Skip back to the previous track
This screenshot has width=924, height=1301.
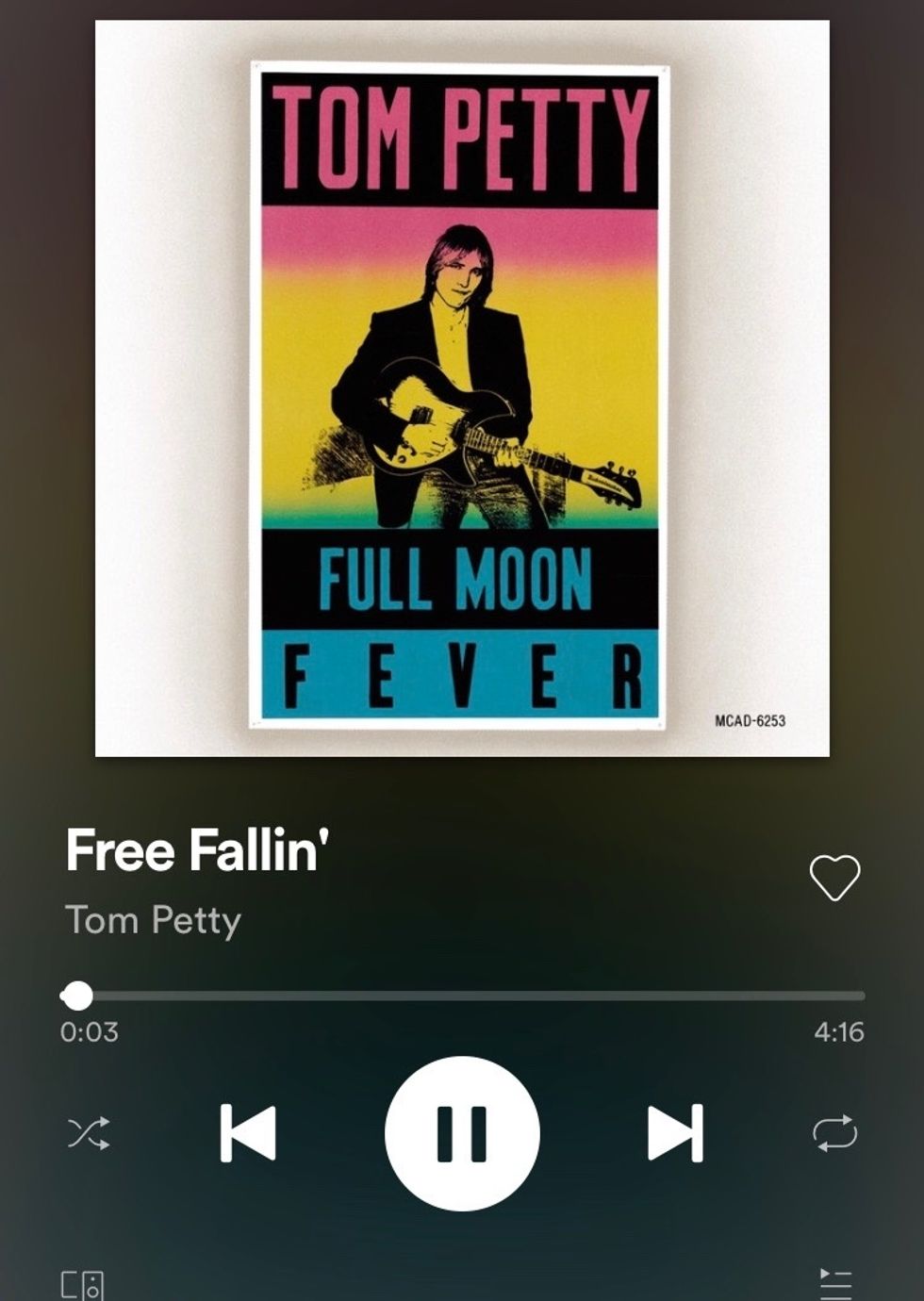click(248, 1132)
